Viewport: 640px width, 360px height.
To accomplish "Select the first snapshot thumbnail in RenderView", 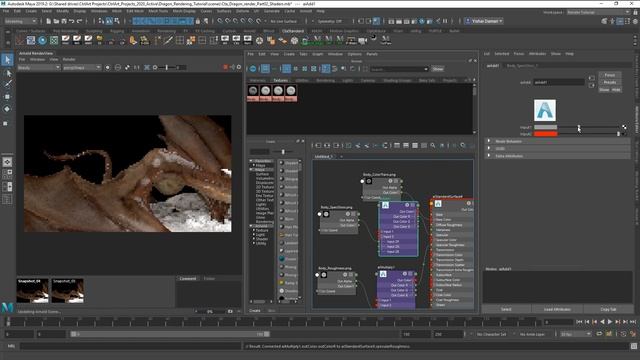I will pos(32,291).
